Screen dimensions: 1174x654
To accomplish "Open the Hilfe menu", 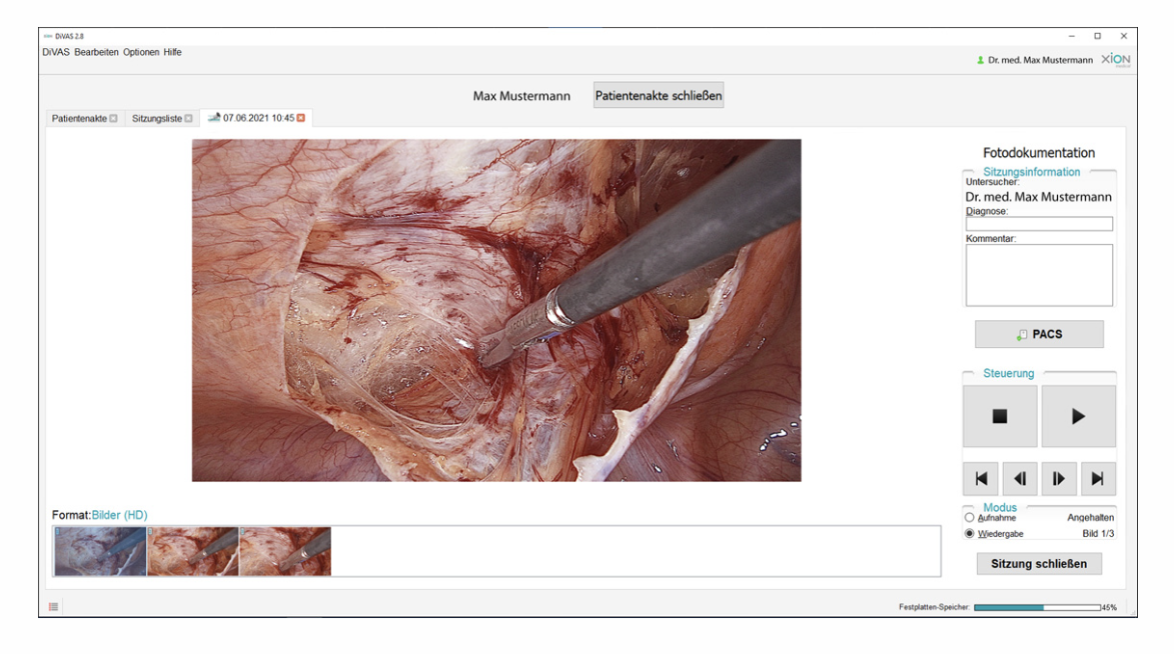I will [x=172, y=52].
